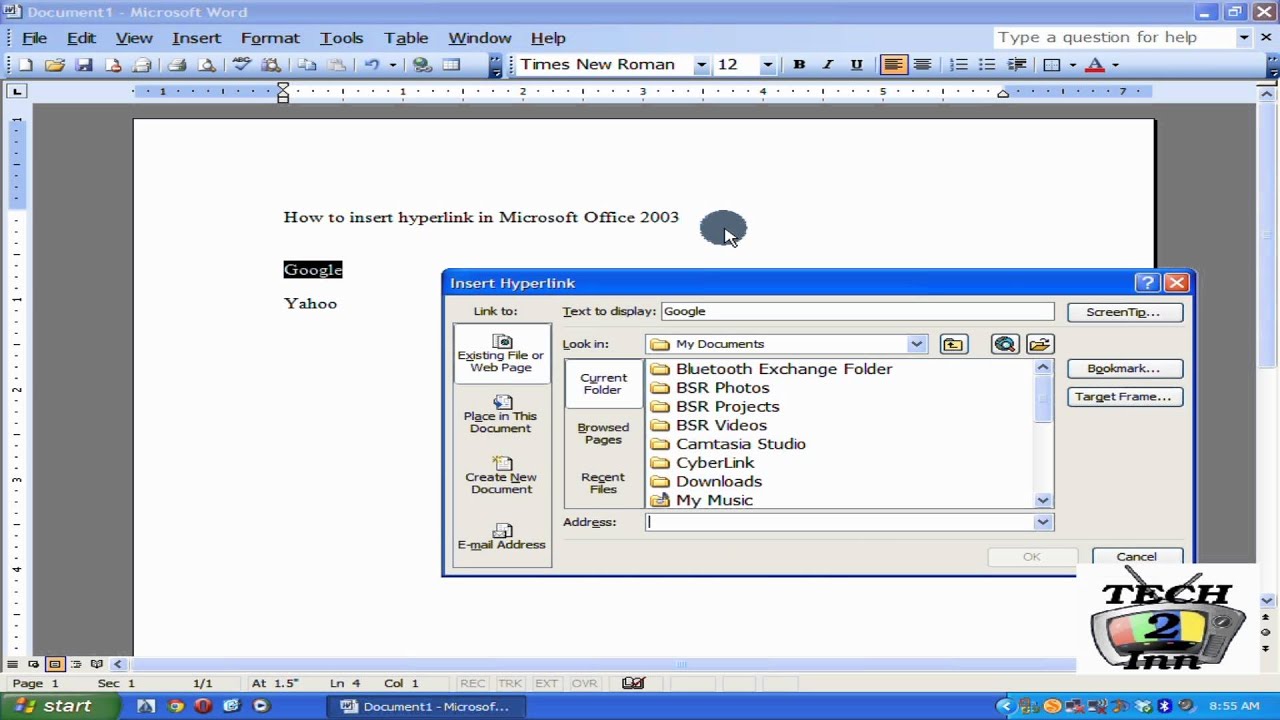Expand the Look in dropdown

pos(916,344)
